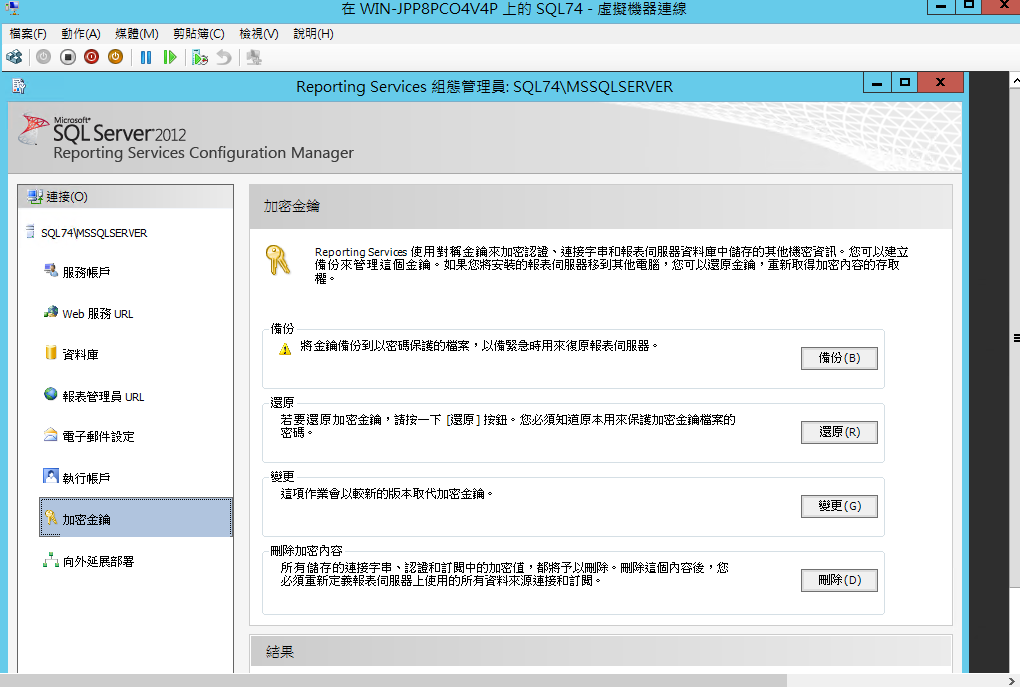Click the enhanced session toolbar icon
1020x687 pixels.
click(x=254, y=57)
